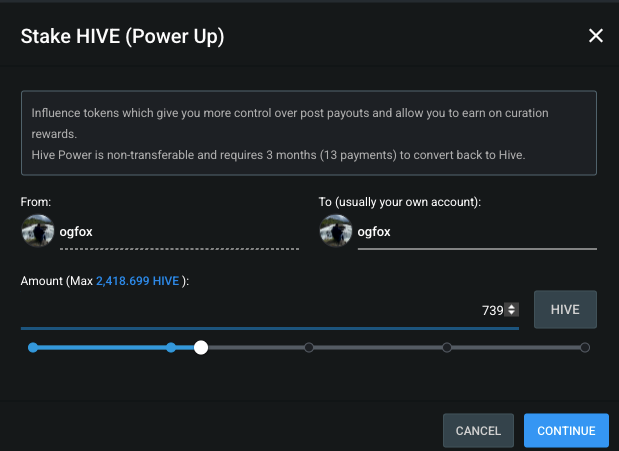Set slider to the 25% mark
The image size is (619, 451).
[x=171, y=348]
